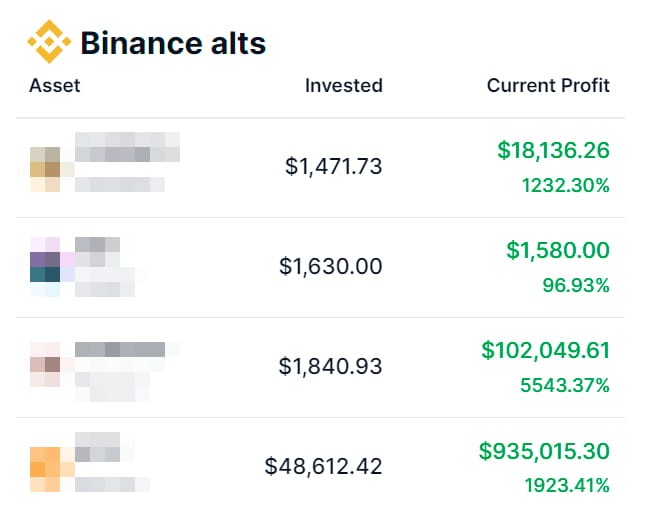Sort by the Invested column header

pos(343,85)
